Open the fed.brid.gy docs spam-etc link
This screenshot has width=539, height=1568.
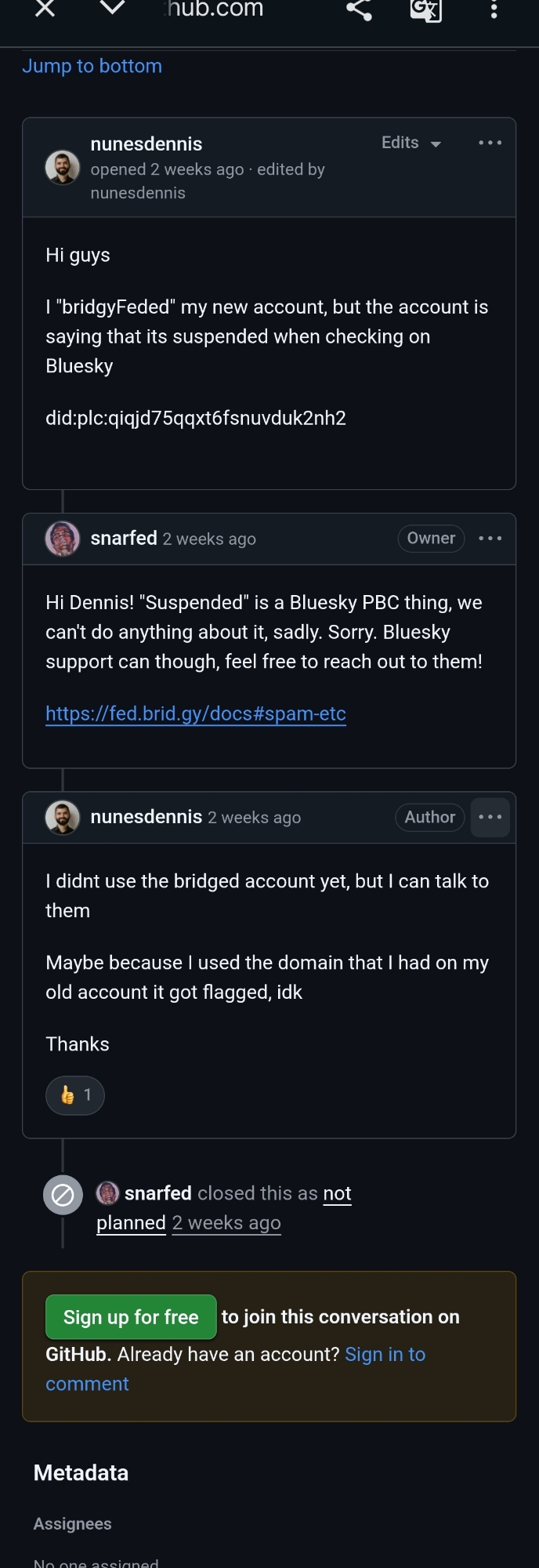(196, 713)
